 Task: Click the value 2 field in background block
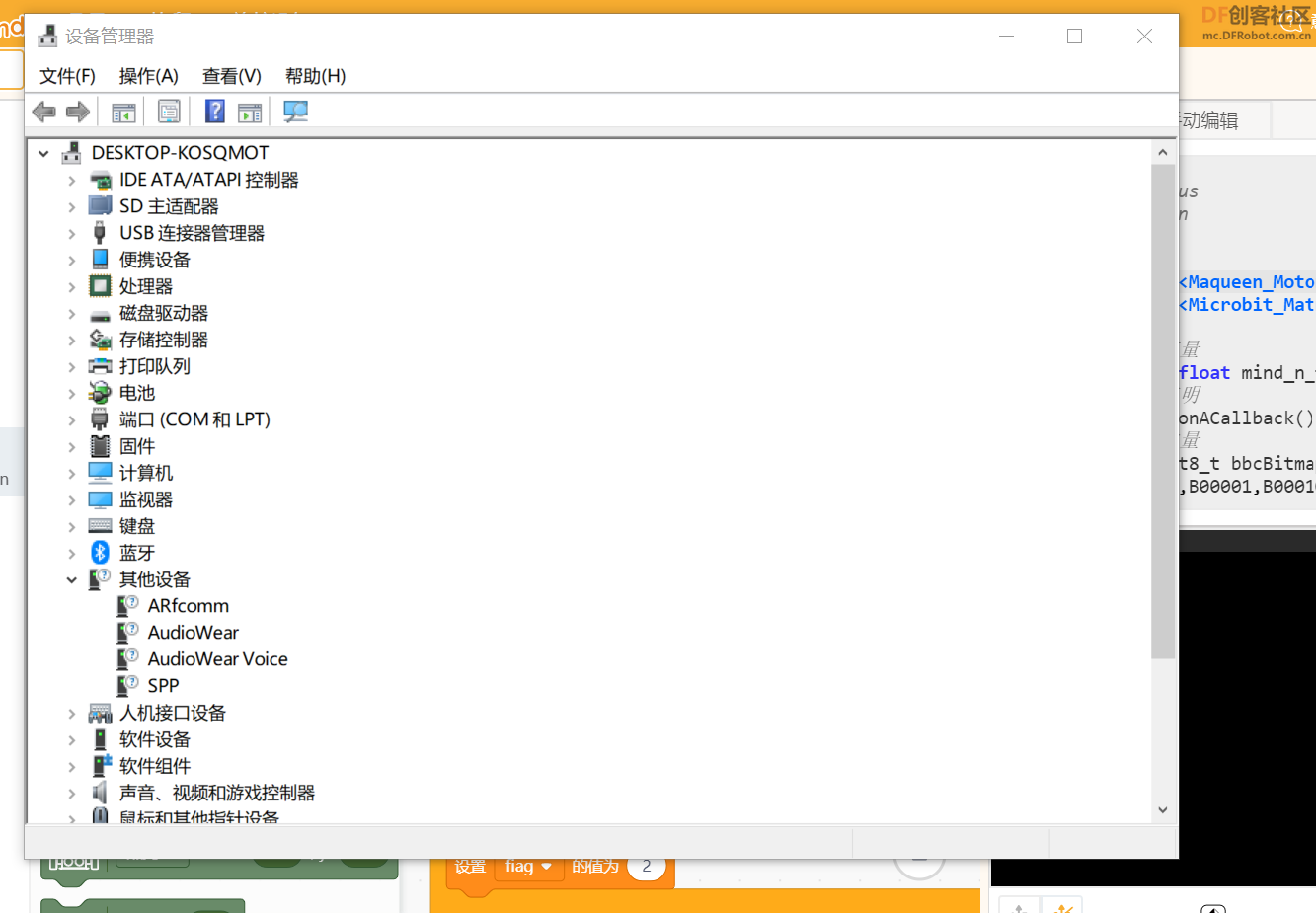[647, 867]
